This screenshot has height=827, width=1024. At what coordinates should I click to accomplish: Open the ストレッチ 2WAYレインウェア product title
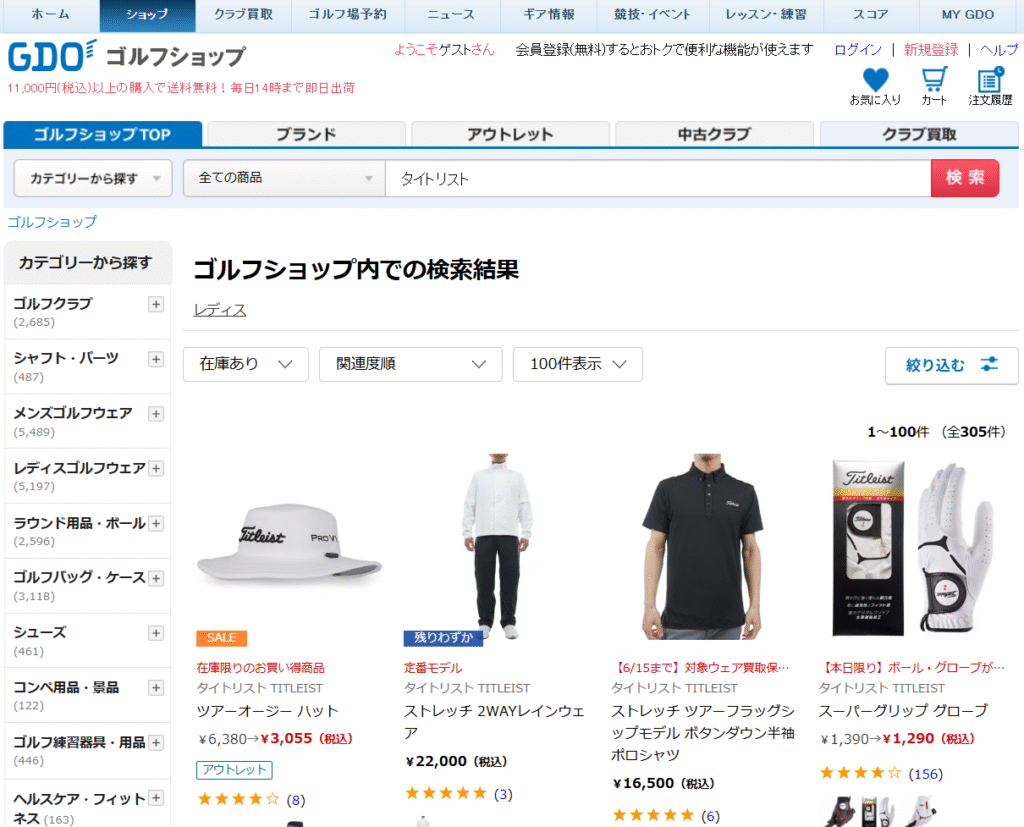pos(494,722)
